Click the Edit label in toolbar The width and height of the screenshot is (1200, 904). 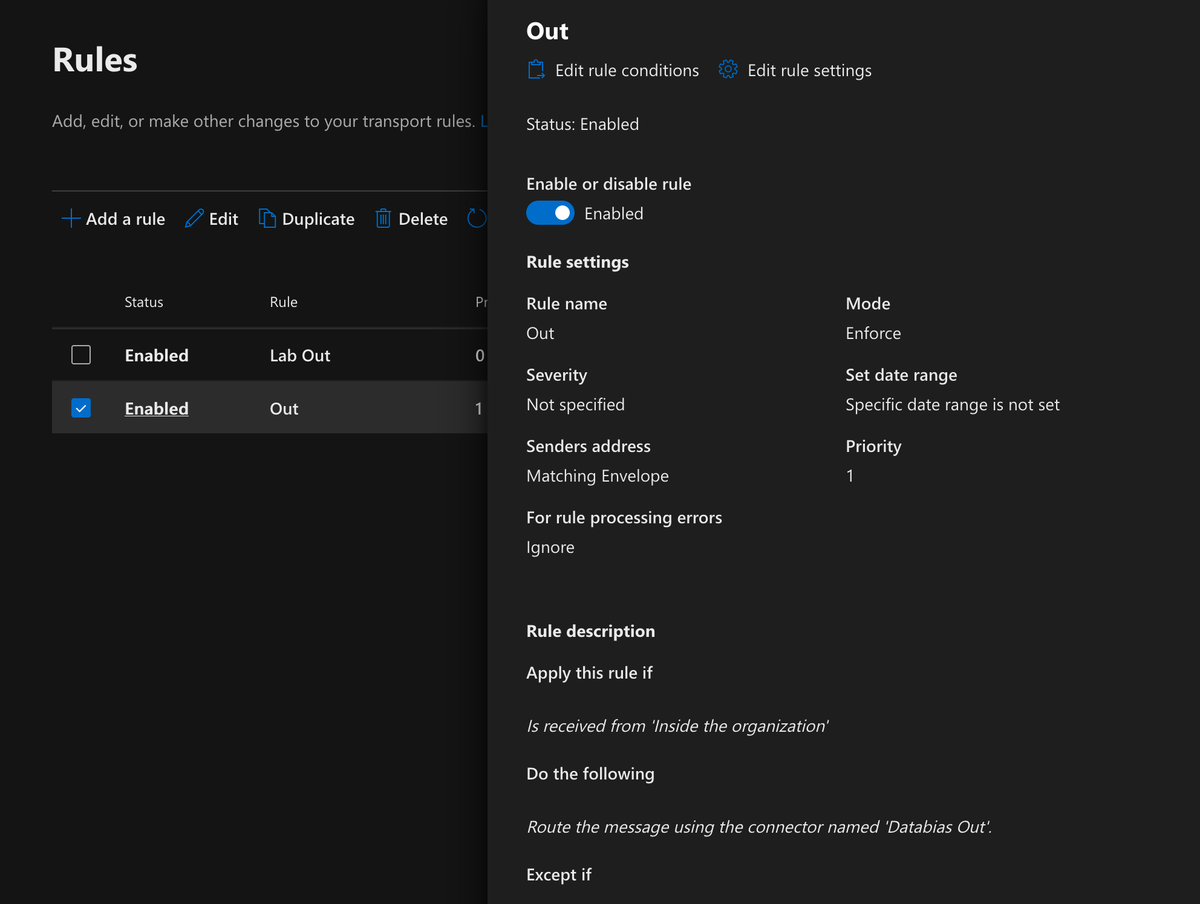click(223, 219)
